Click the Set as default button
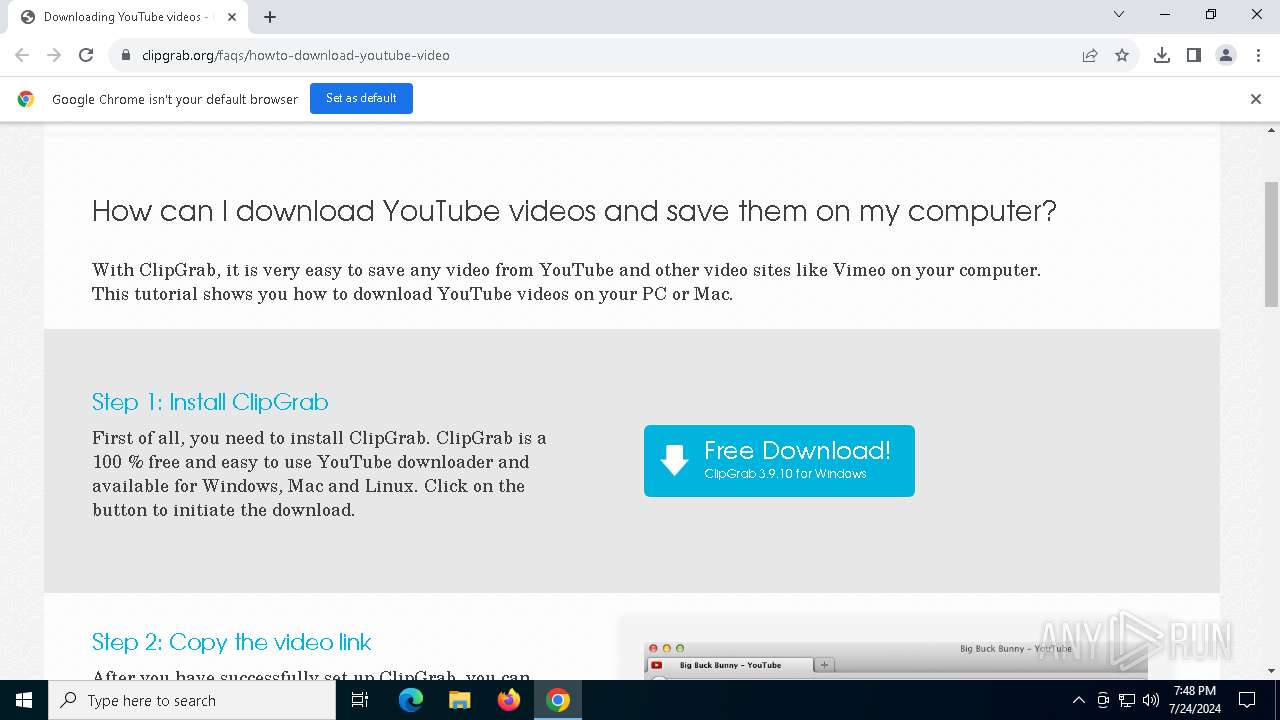Image resolution: width=1280 pixels, height=720 pixels. (x=361, y=98)
